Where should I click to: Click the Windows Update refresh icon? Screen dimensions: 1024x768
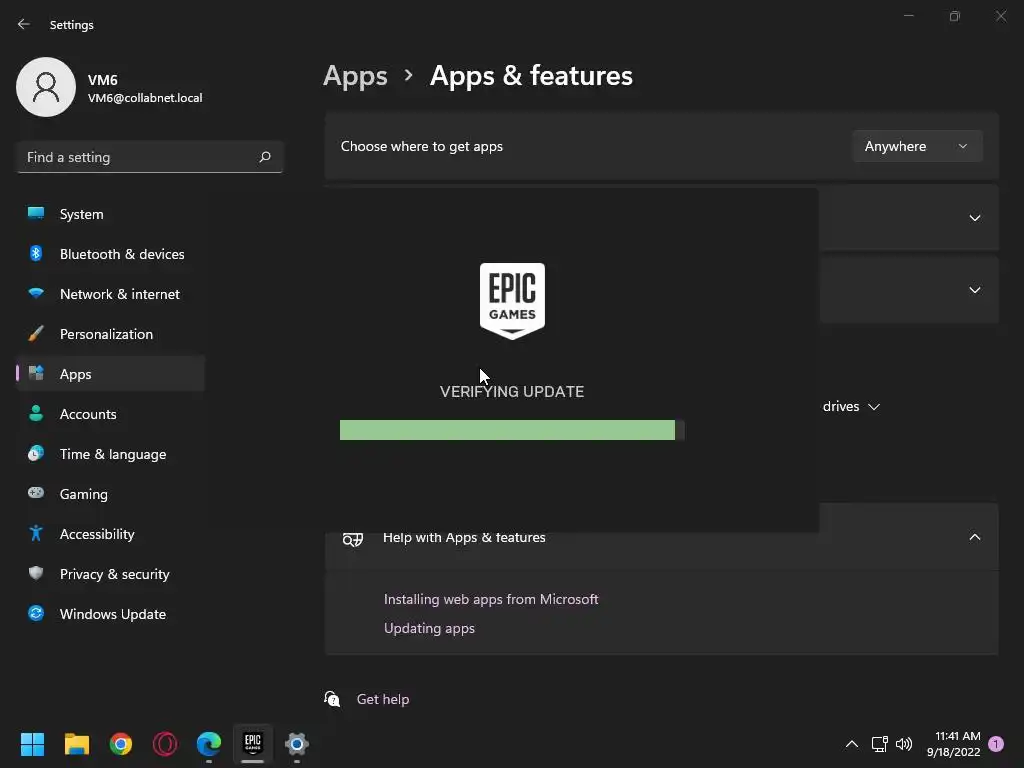click(x=36, y=613)
